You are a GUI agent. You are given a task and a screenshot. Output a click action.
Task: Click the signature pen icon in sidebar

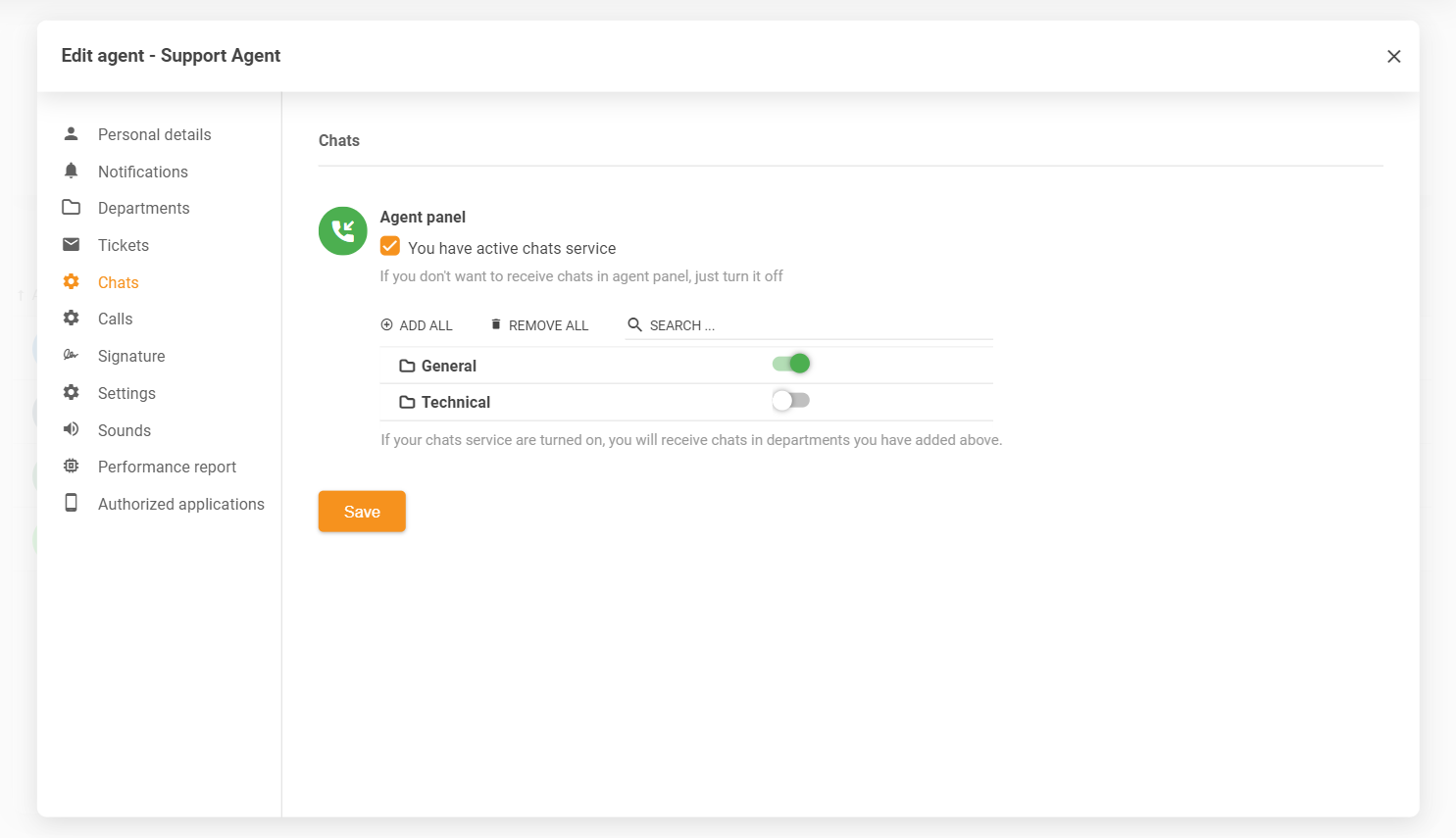(x=71, y=355)
